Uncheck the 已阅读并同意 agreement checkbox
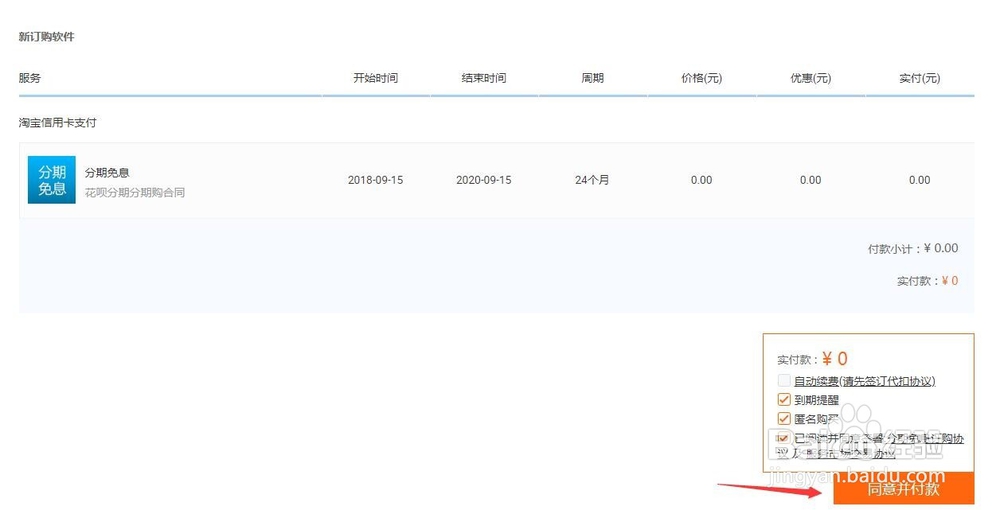The image size is (1000, 510). 783,439
